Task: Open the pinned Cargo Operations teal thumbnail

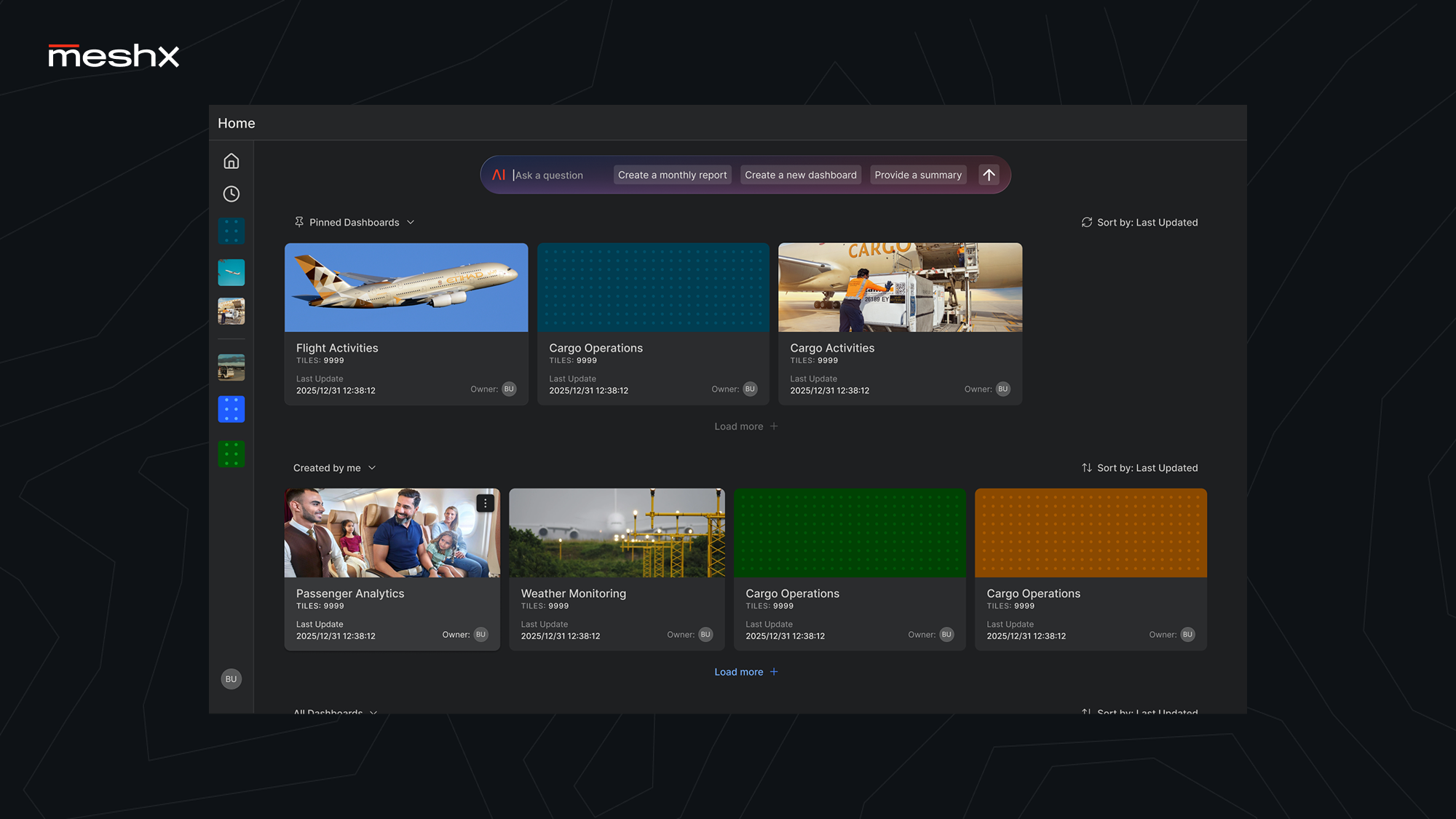Action: [x=653, y=288]
